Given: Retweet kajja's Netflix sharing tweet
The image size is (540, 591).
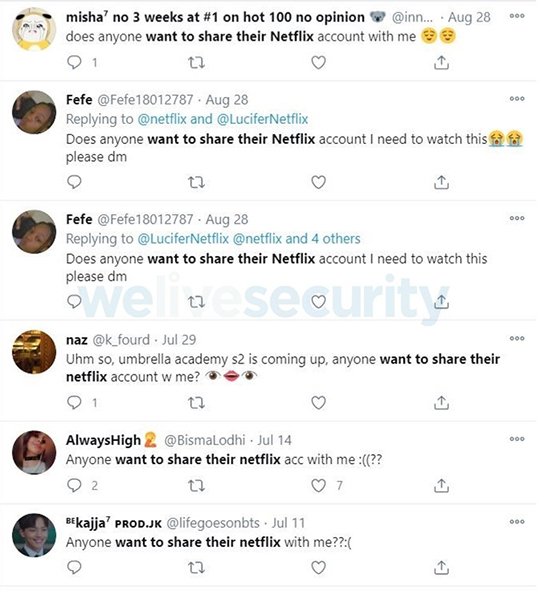Looking at the screenshot, I should click(x=196, y=568).
